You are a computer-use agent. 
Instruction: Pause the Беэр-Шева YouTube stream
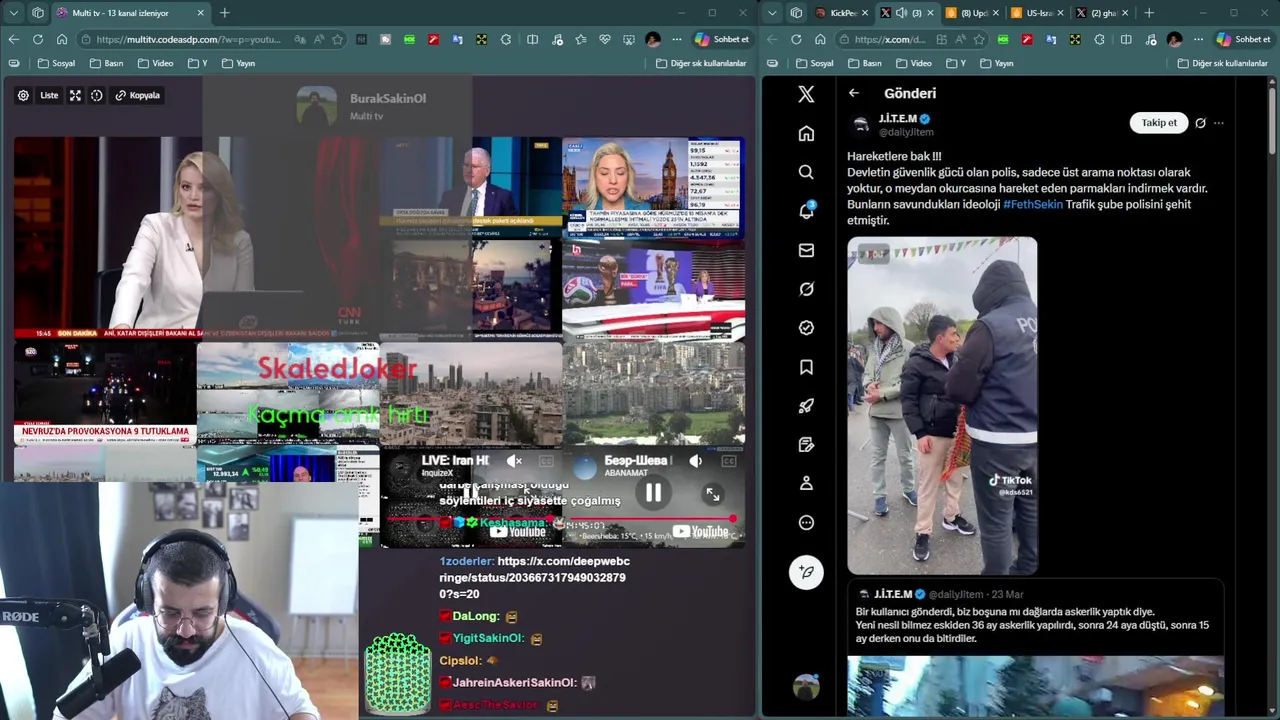[653, 493]
